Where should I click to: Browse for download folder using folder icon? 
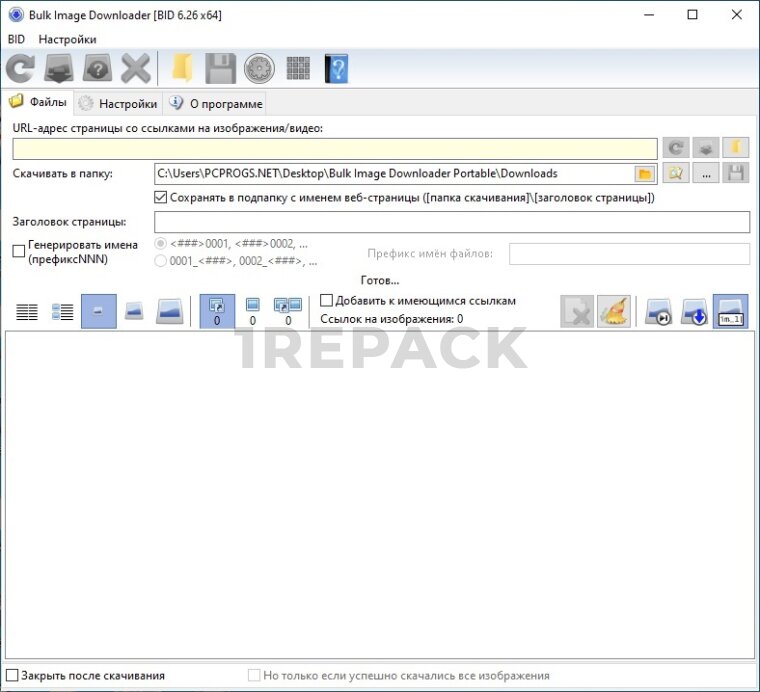point(645,174)
